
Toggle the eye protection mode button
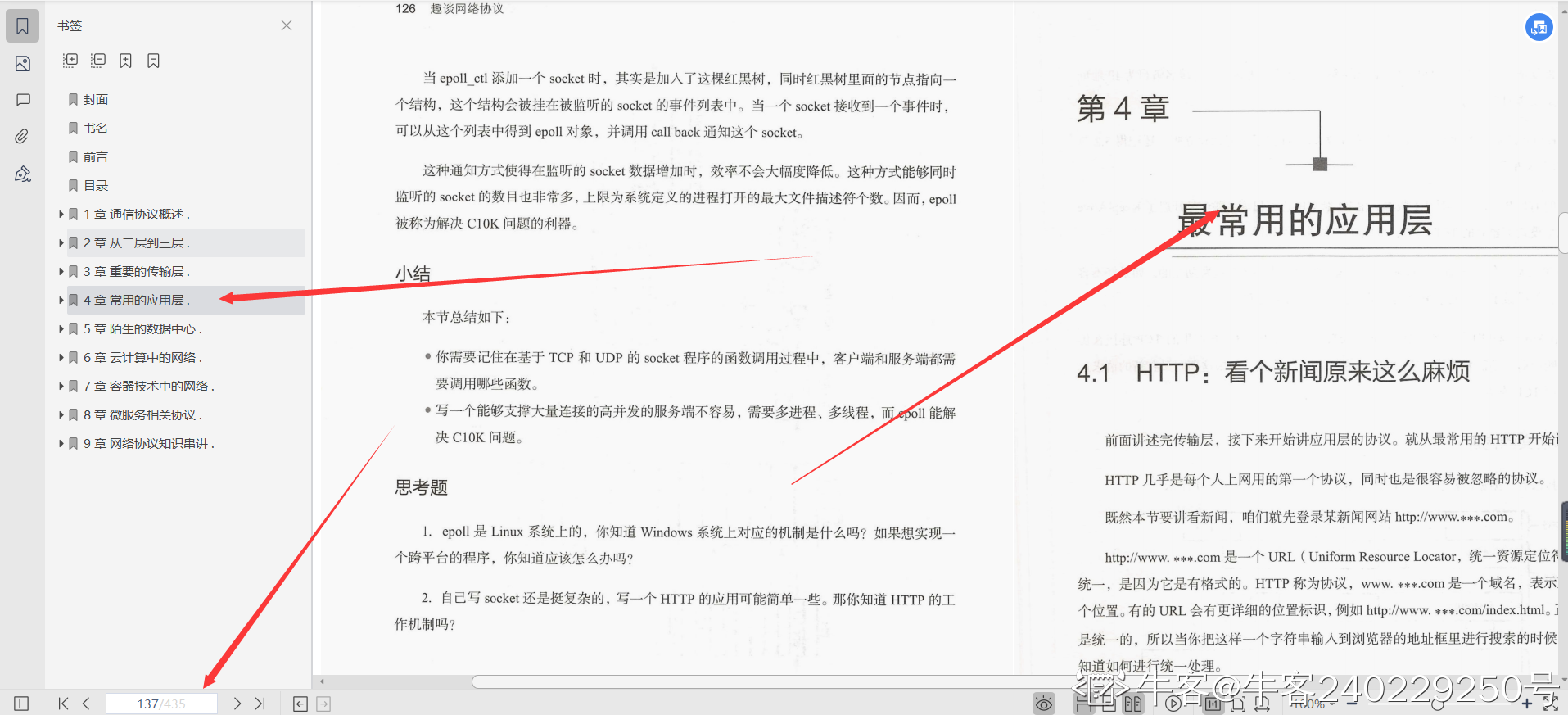1043,704
